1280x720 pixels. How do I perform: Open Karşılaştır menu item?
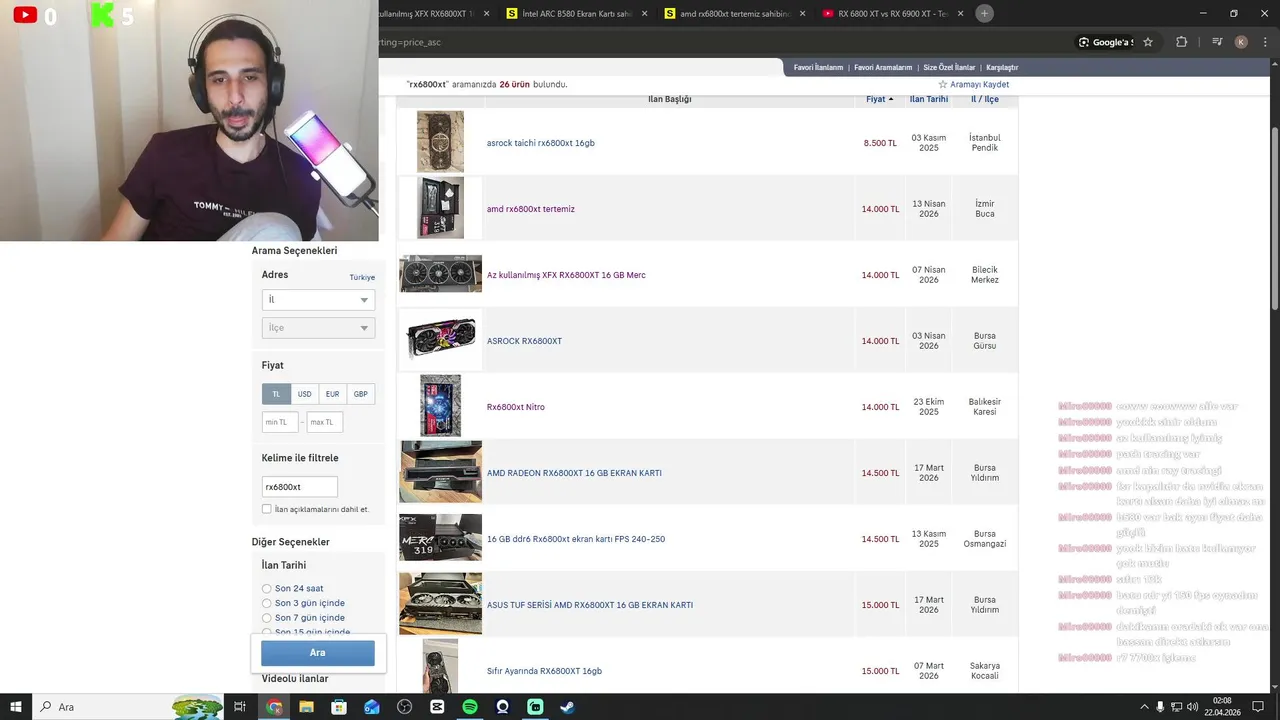[1002, 68]
